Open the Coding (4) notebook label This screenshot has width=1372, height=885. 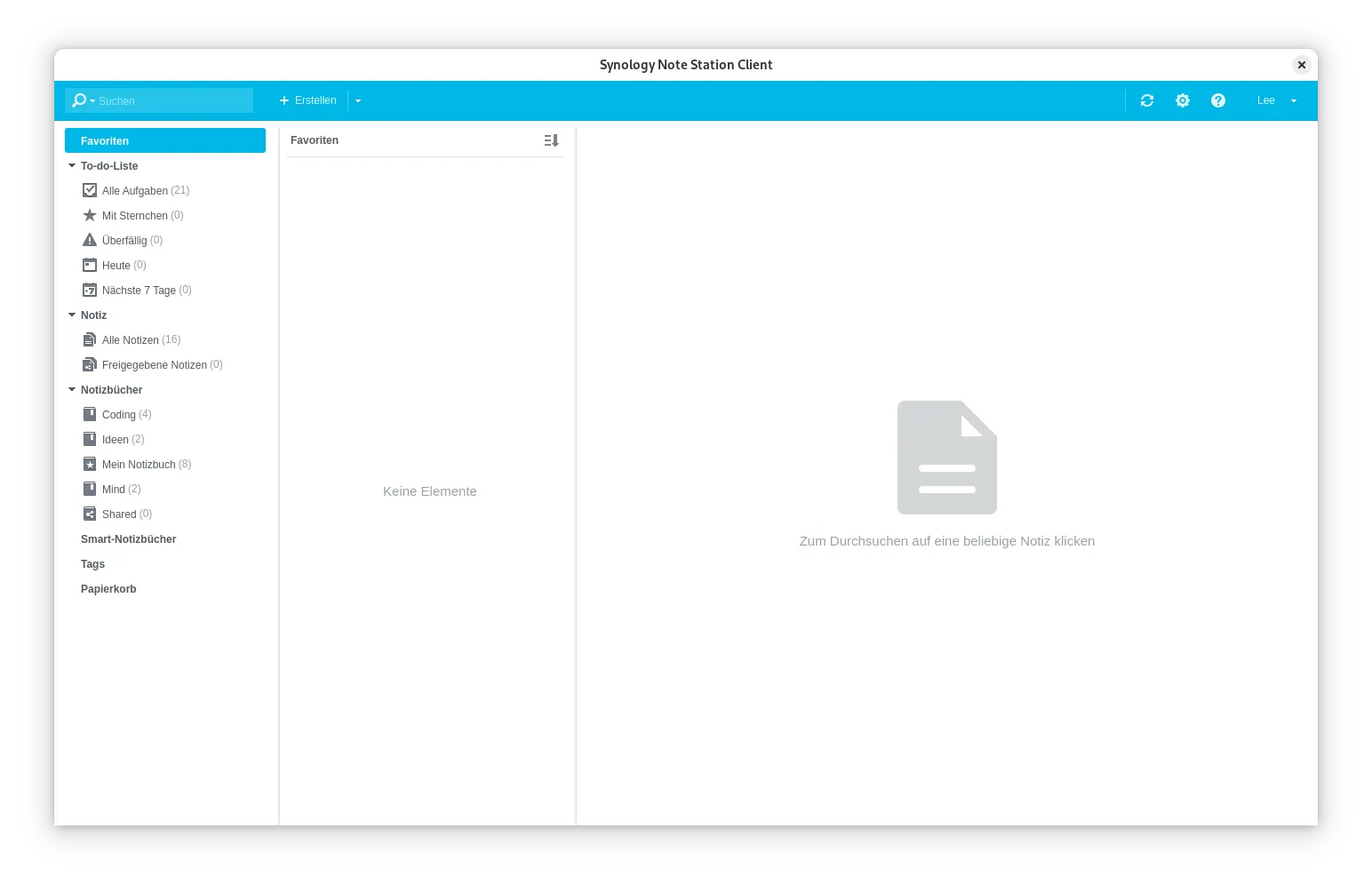(127, 415)
